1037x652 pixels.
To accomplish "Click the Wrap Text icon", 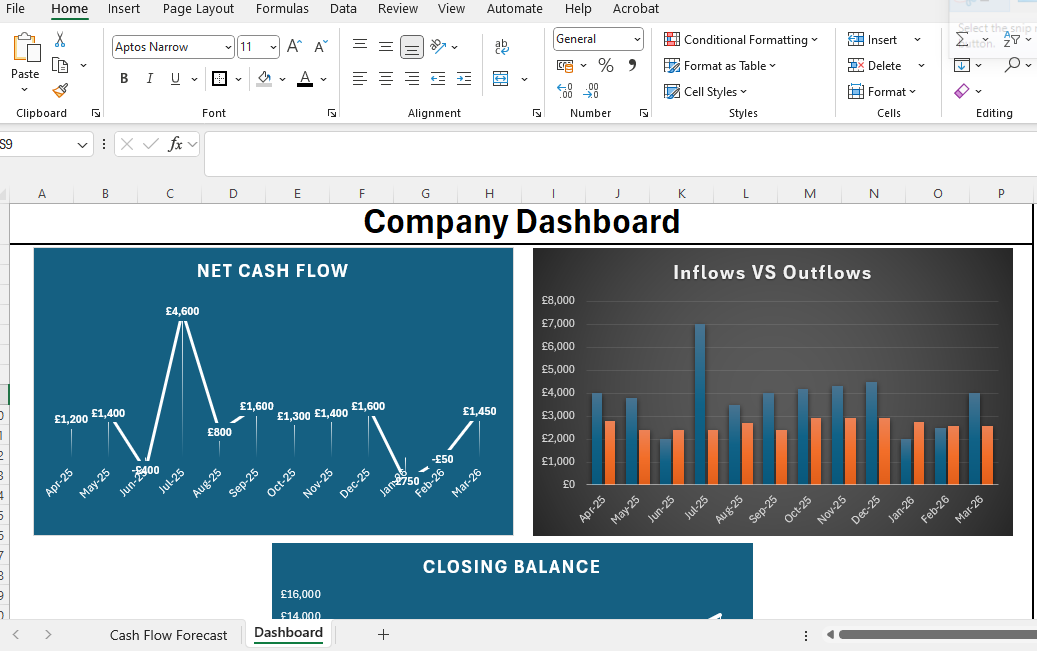I will point(501,46).
